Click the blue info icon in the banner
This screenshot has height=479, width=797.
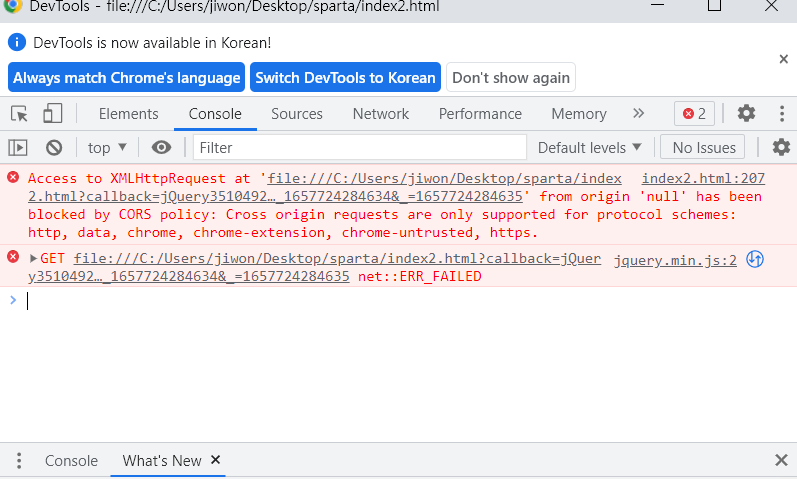coord(17,42)
